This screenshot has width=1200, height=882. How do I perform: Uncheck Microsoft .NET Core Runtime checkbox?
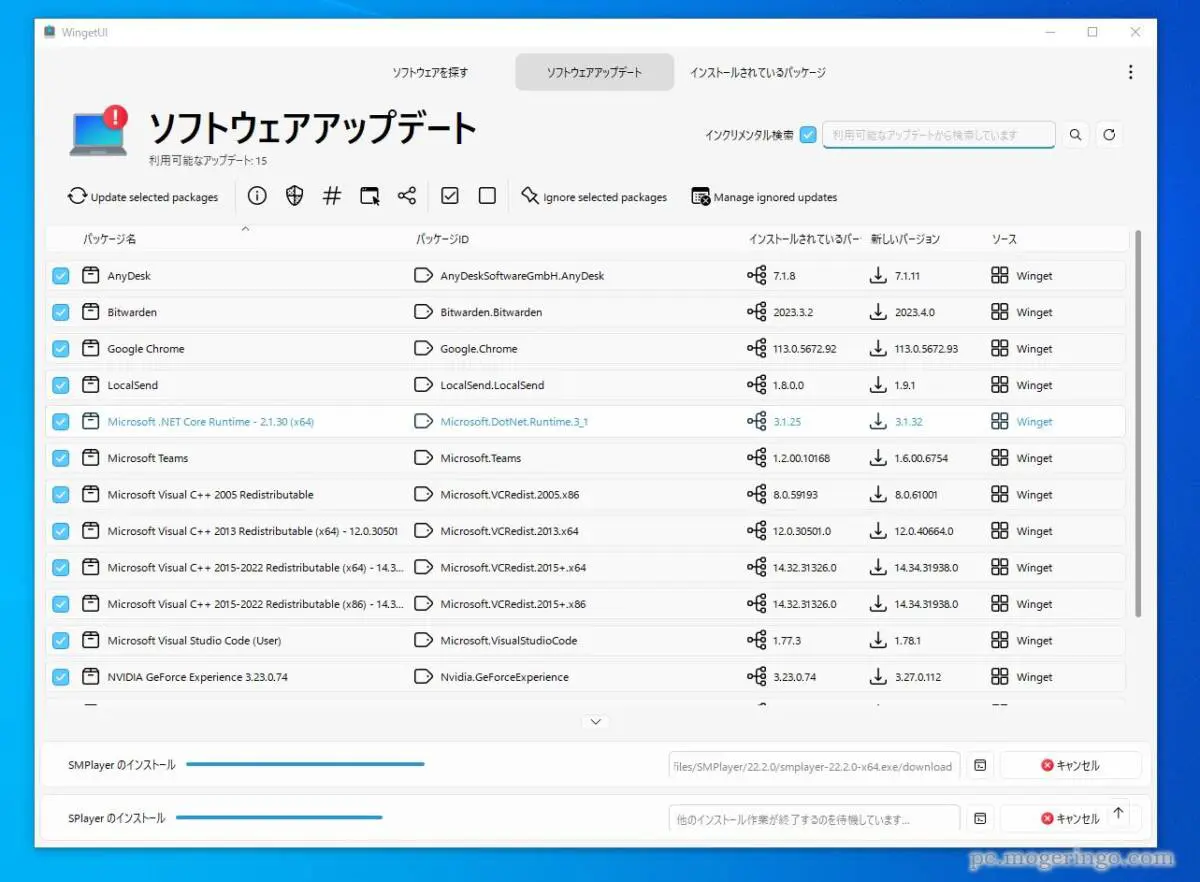tap(61, 422)
